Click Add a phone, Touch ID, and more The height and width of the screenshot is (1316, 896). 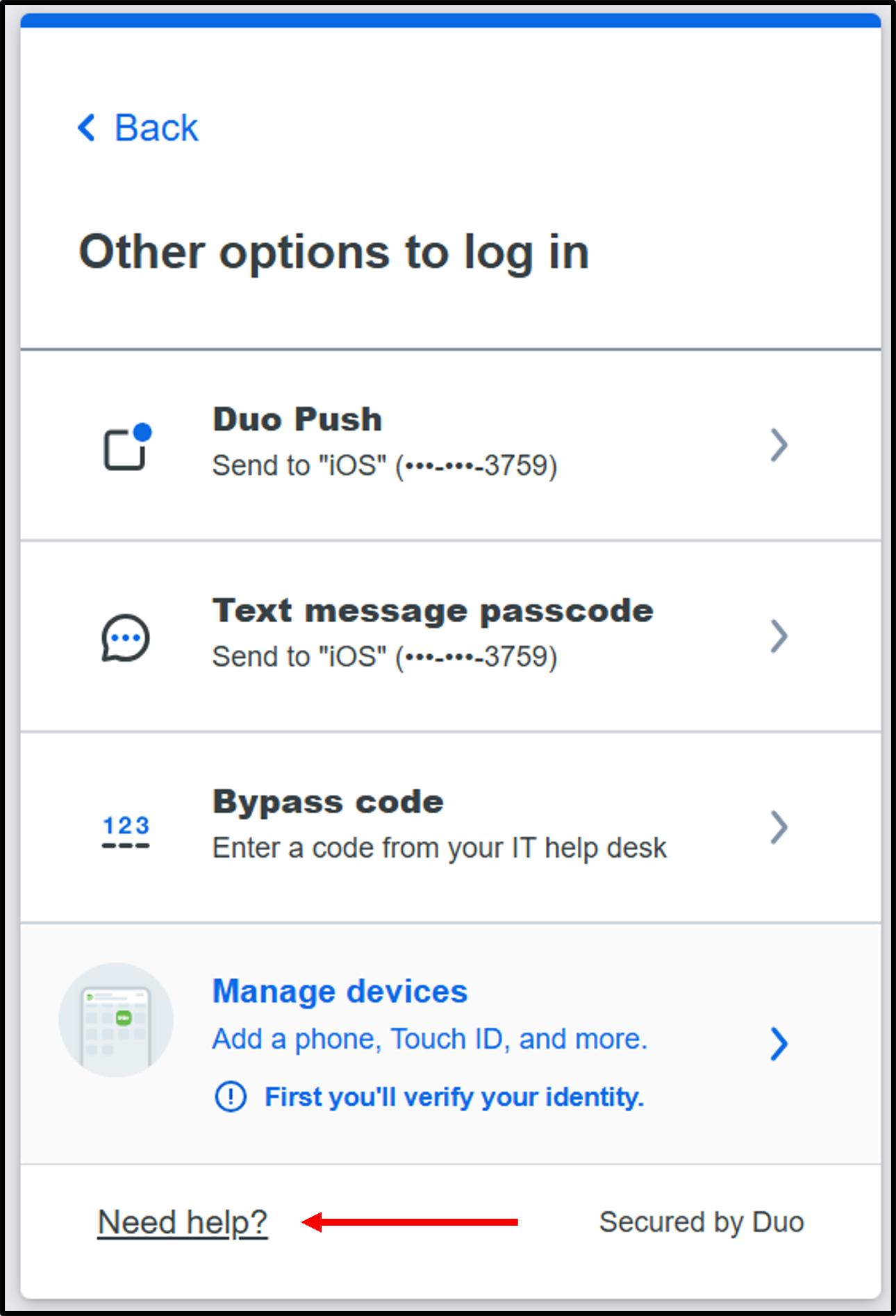tap(430, 1039)
